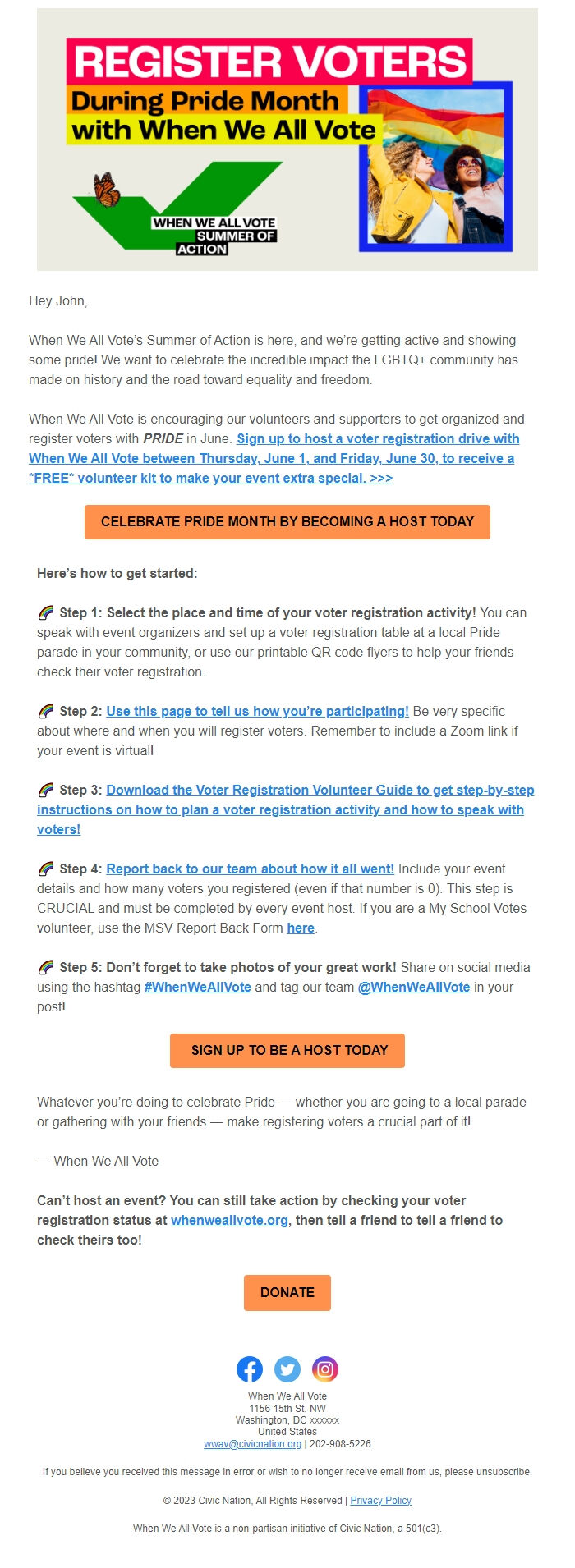Click the rainbow icon beside Step 3
This screenshot has height=1568, width=575.
click(x=45, y=789)
